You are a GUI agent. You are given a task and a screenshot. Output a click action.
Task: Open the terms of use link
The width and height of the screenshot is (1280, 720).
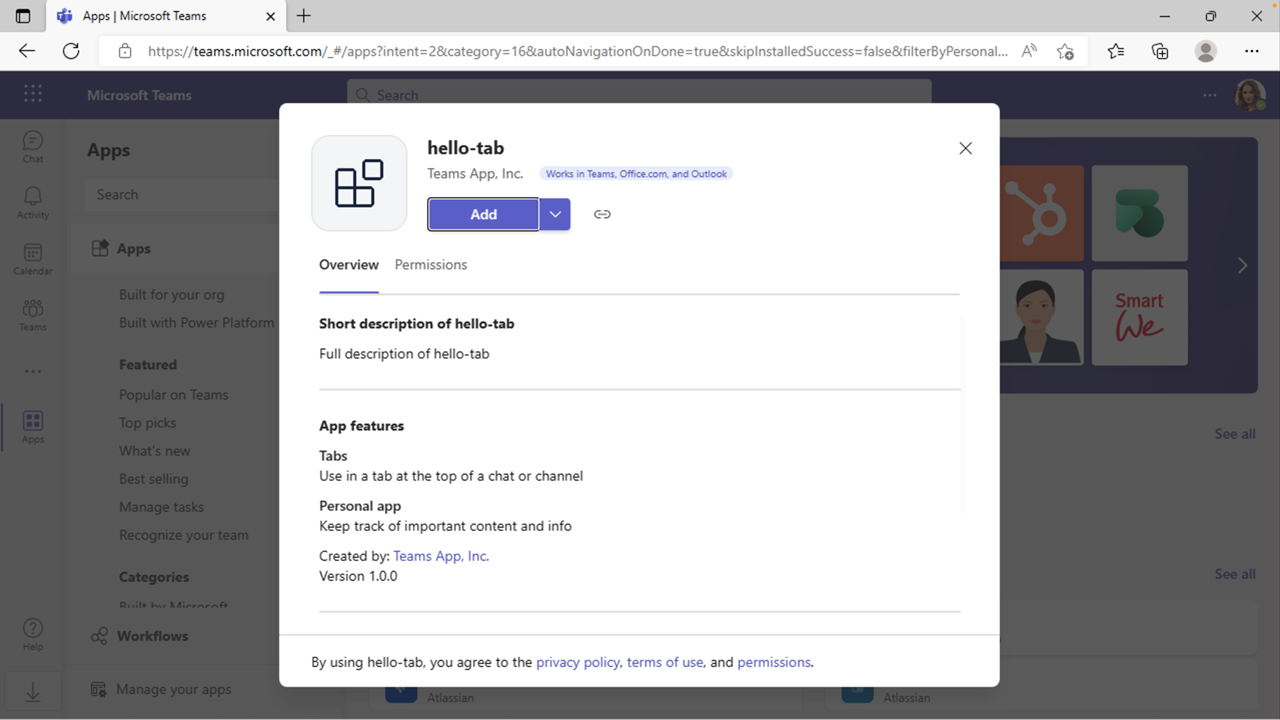tap(665, 662)
